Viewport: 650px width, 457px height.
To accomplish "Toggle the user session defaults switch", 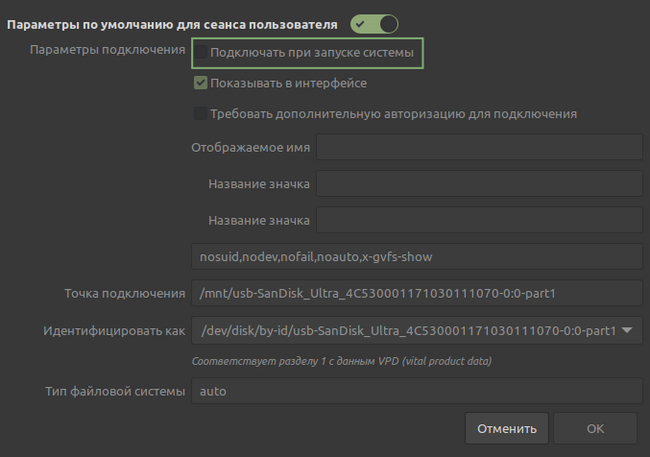I will click(375, 23).
